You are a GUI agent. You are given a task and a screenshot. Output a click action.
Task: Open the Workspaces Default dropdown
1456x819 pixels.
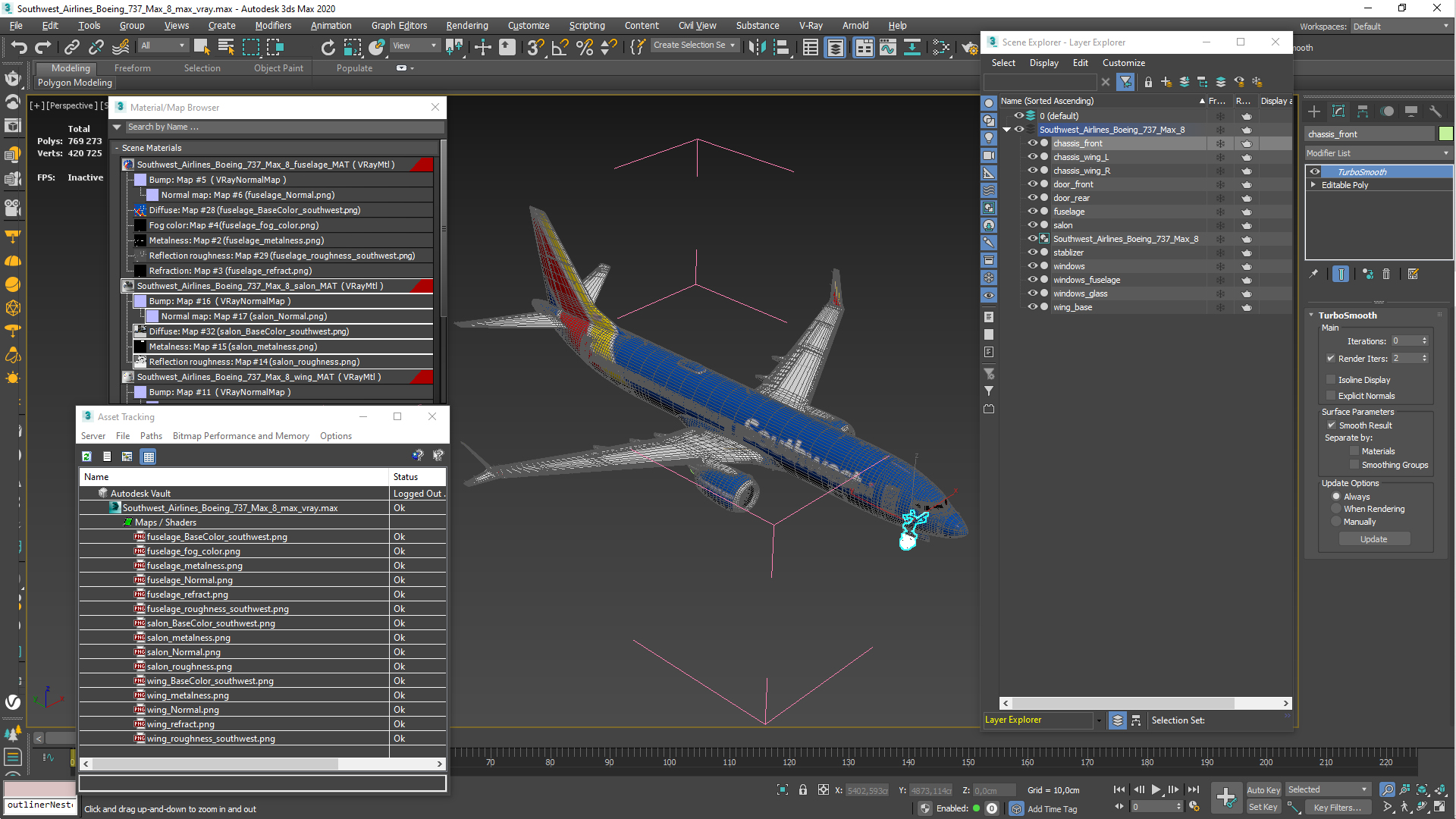[1401, 27]
